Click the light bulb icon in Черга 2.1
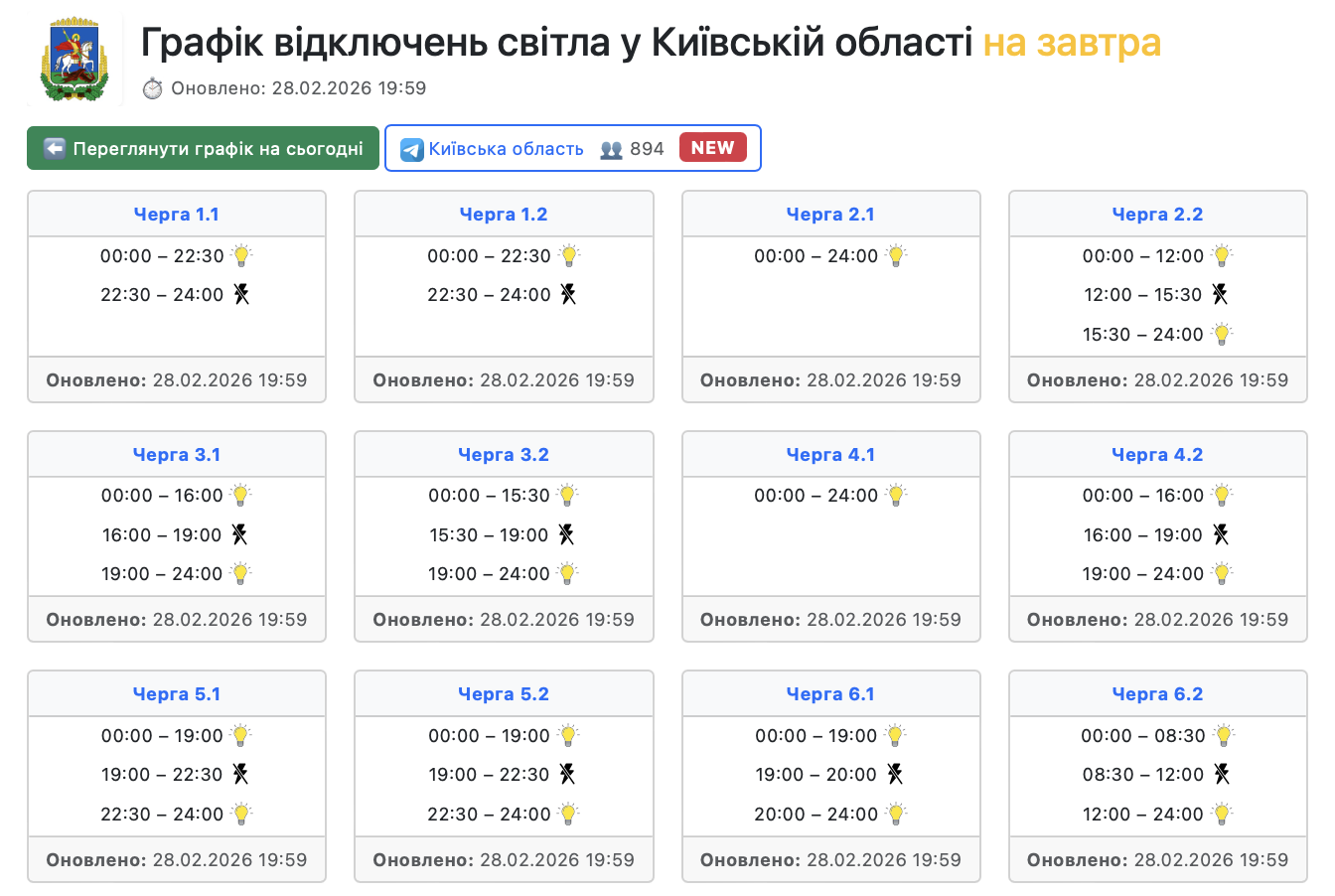 [896, 255]
